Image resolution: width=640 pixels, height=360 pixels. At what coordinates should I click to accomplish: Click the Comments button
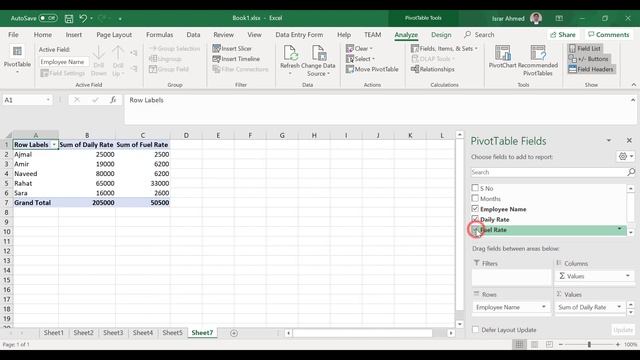[609, 35]
